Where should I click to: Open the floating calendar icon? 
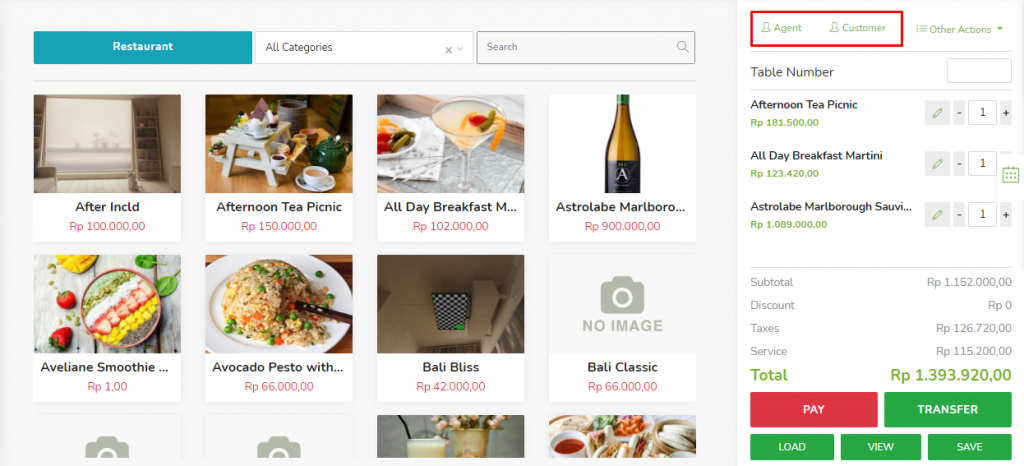coord(1010,174)
